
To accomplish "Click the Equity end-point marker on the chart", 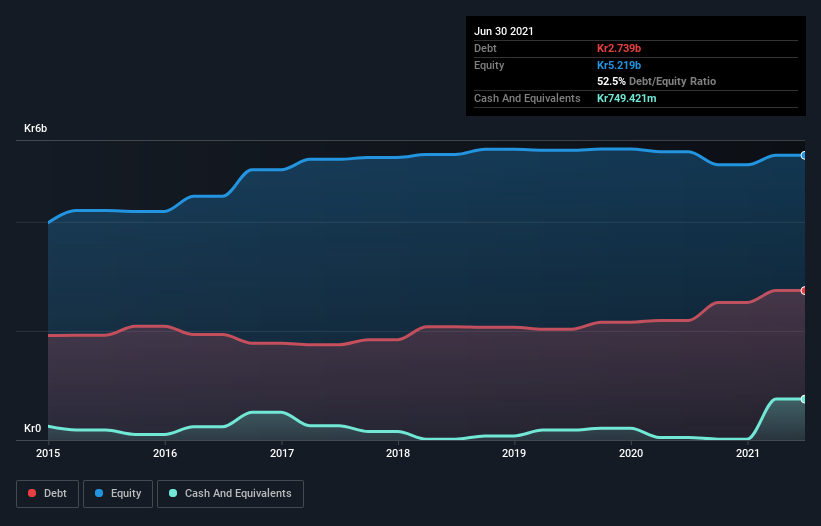I will [804, 155].
